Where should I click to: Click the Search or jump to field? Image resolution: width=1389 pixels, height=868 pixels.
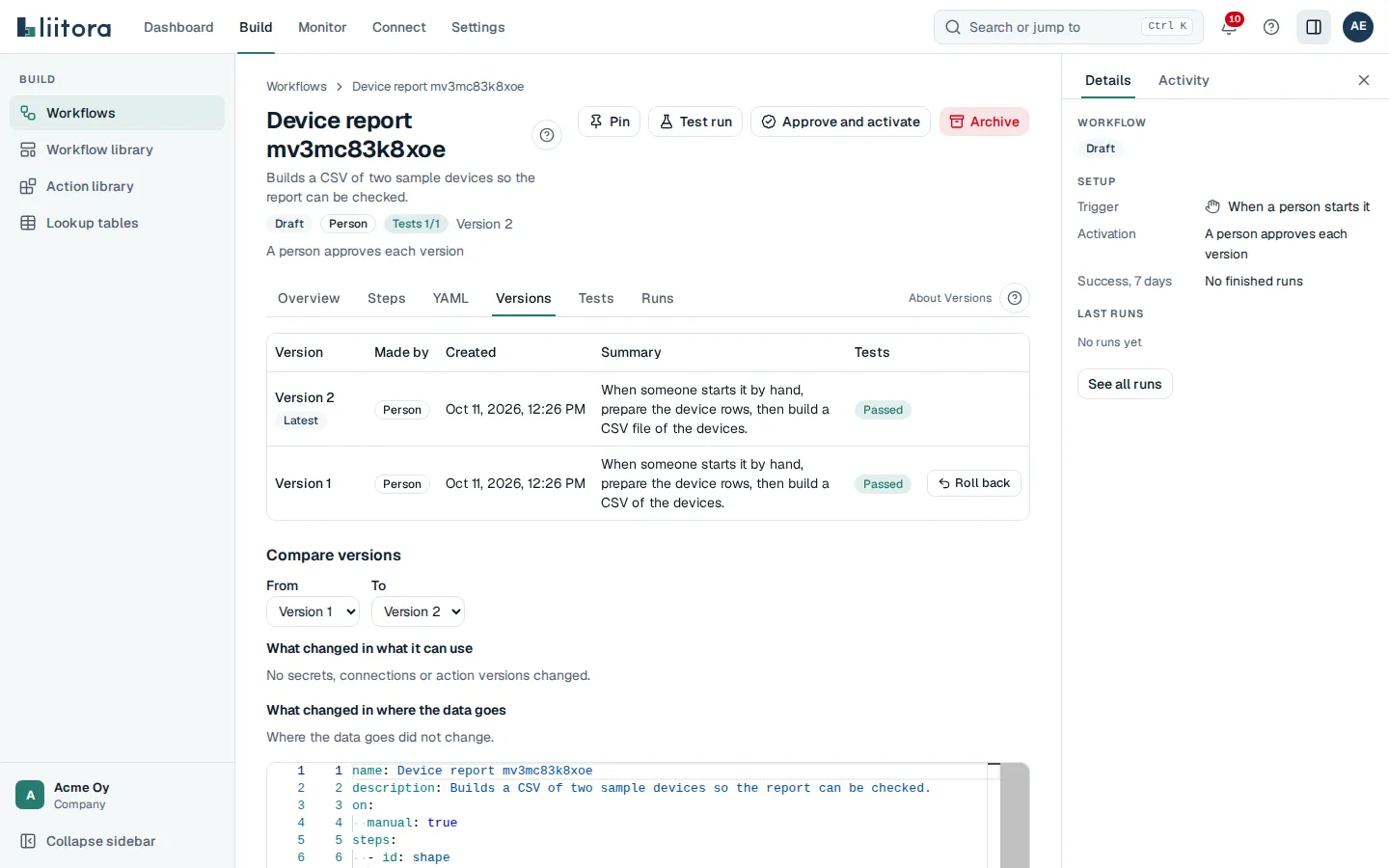(1069, 27)
